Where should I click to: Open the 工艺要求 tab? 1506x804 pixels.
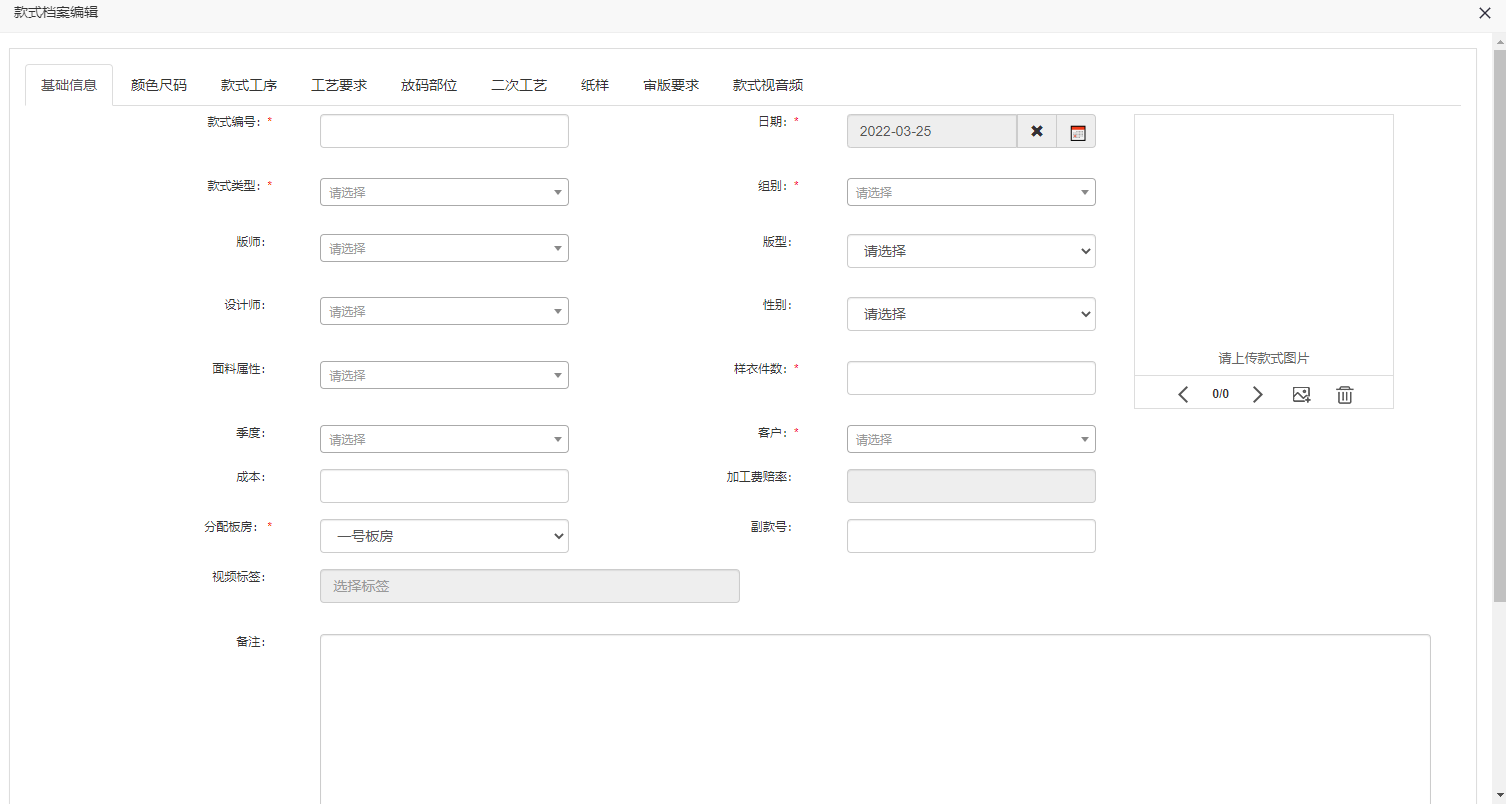pos(339,85)
